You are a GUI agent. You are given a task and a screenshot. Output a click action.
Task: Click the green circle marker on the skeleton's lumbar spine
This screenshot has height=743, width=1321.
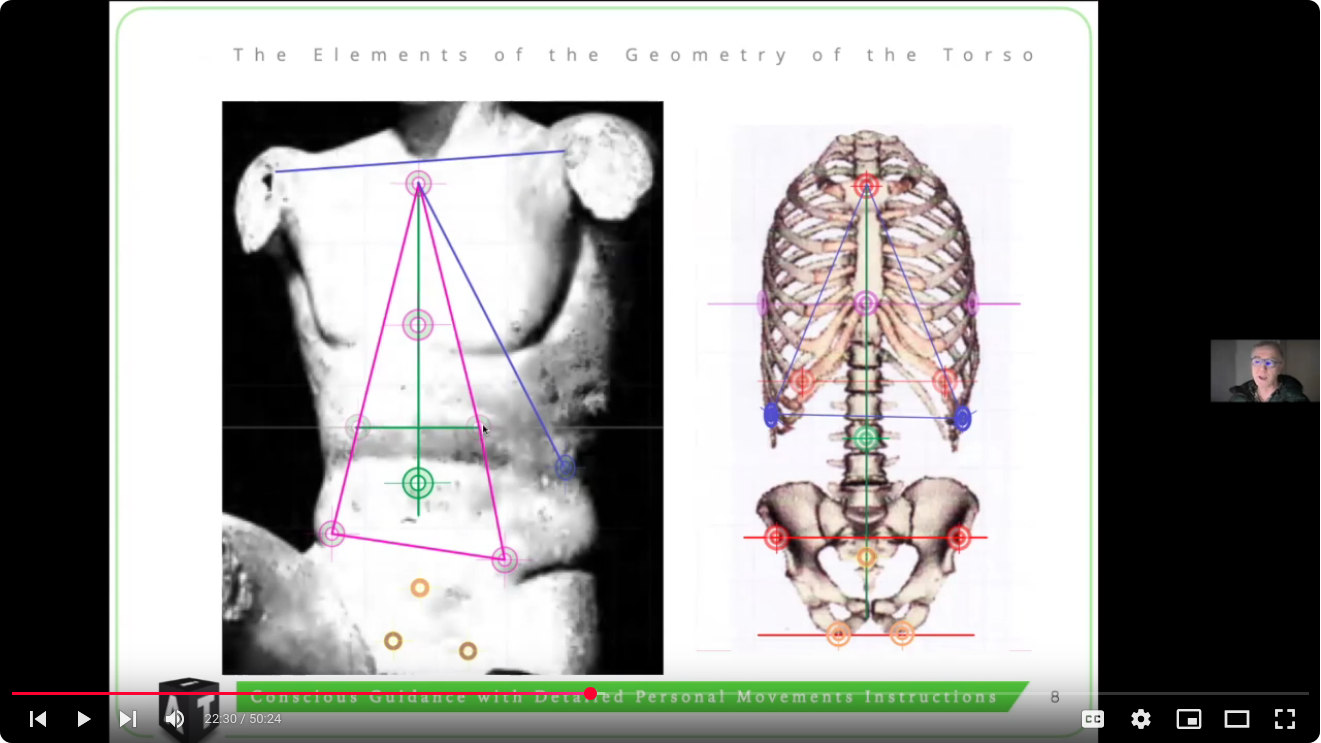(x=866, y=437)
